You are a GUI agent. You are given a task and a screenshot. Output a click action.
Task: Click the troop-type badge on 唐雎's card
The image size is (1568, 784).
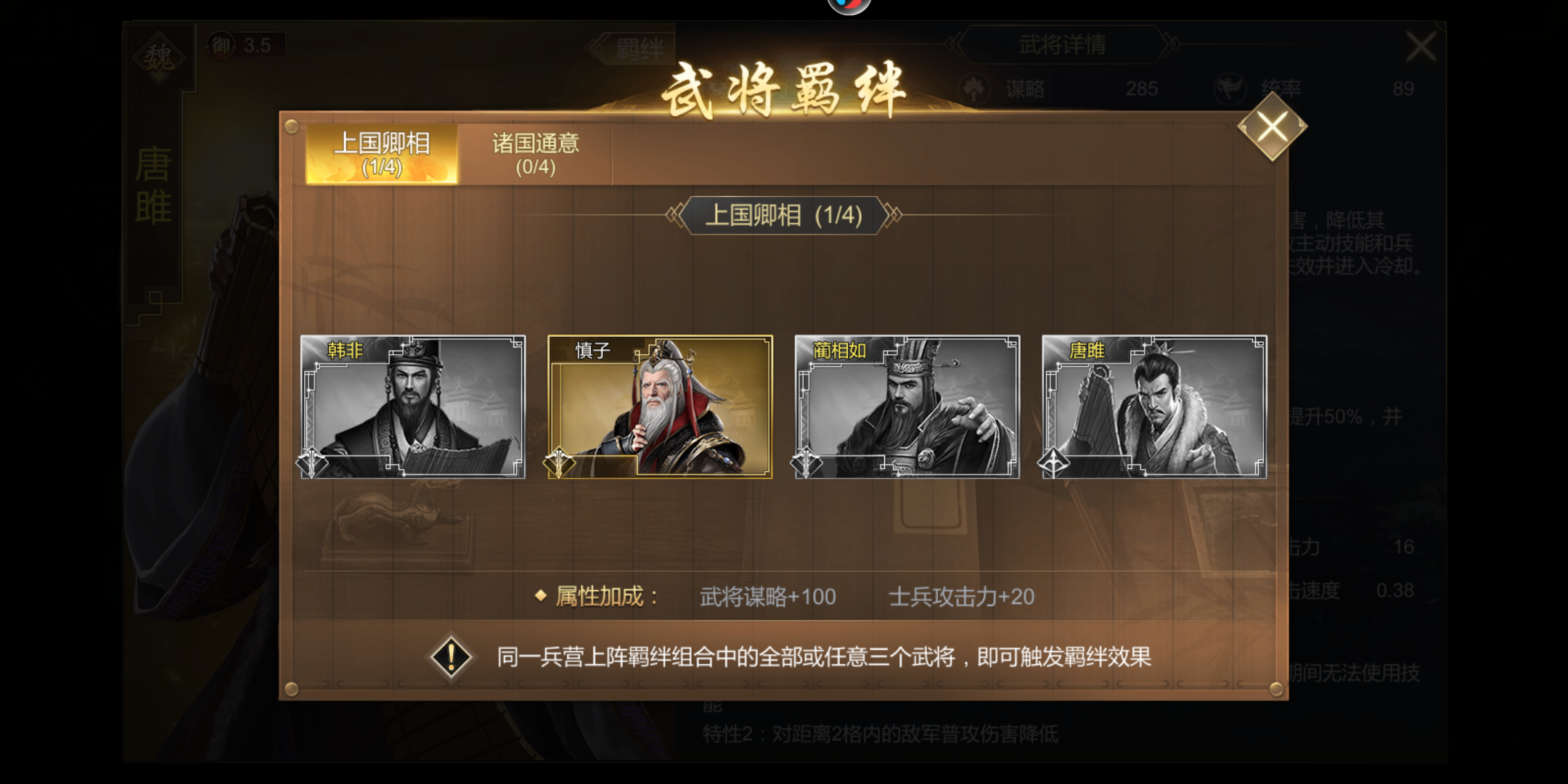[x=1053, y=462]
